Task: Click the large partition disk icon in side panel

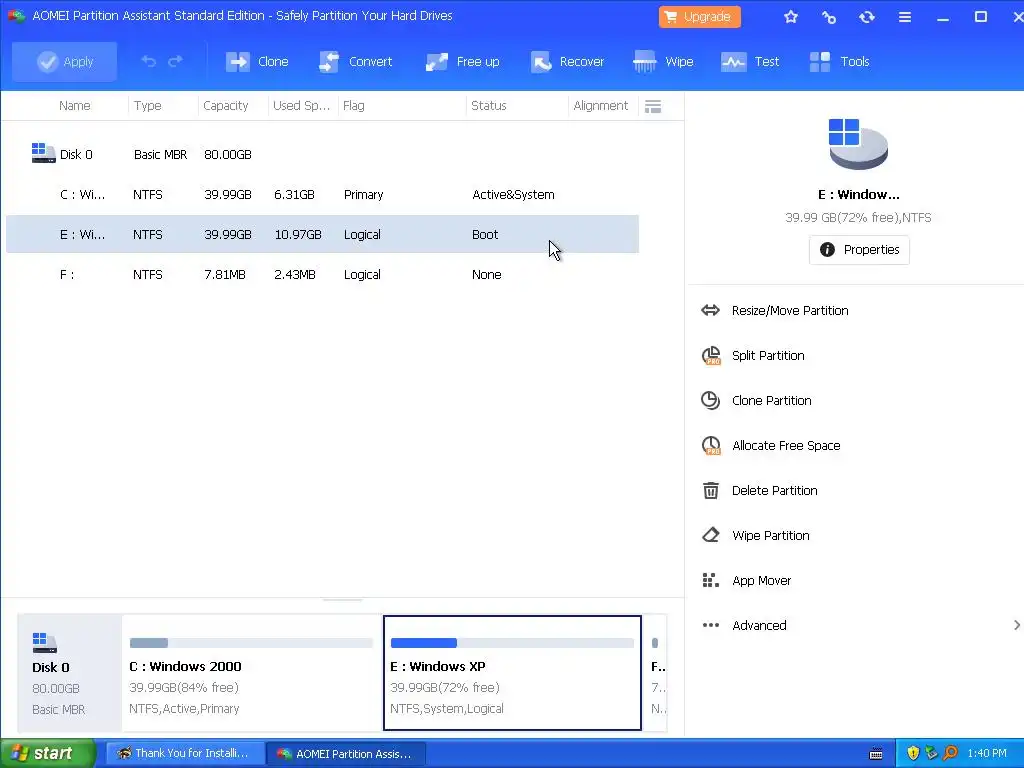Action: tap(858, 144)
